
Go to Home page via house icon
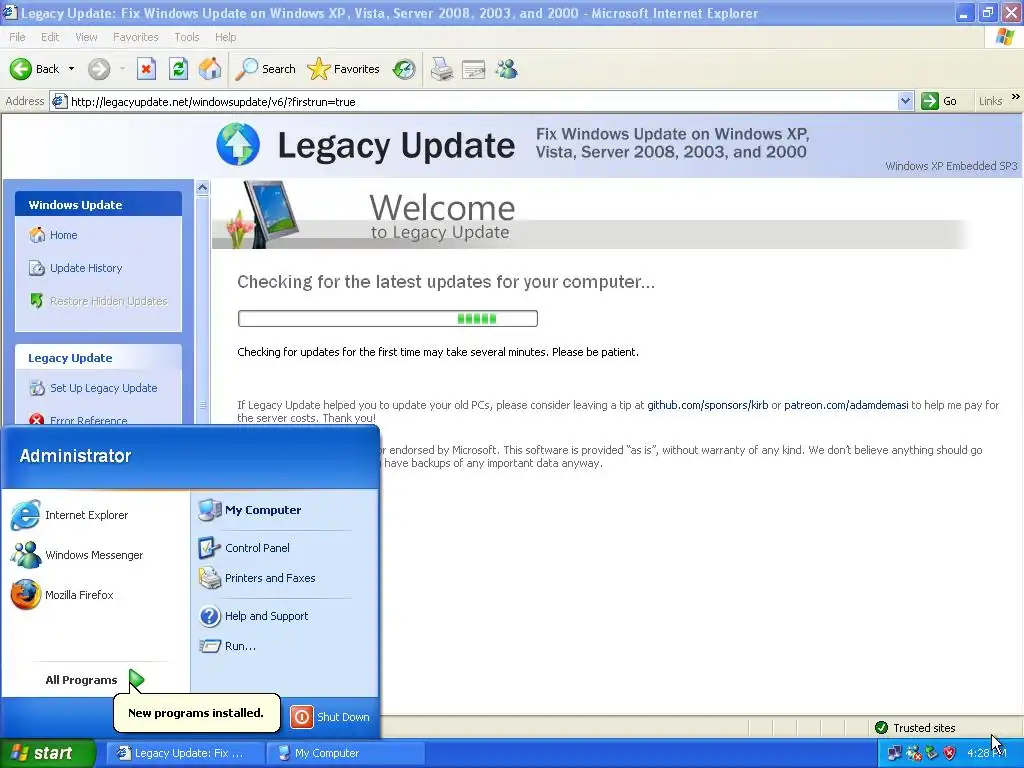(x=210, y=69)
